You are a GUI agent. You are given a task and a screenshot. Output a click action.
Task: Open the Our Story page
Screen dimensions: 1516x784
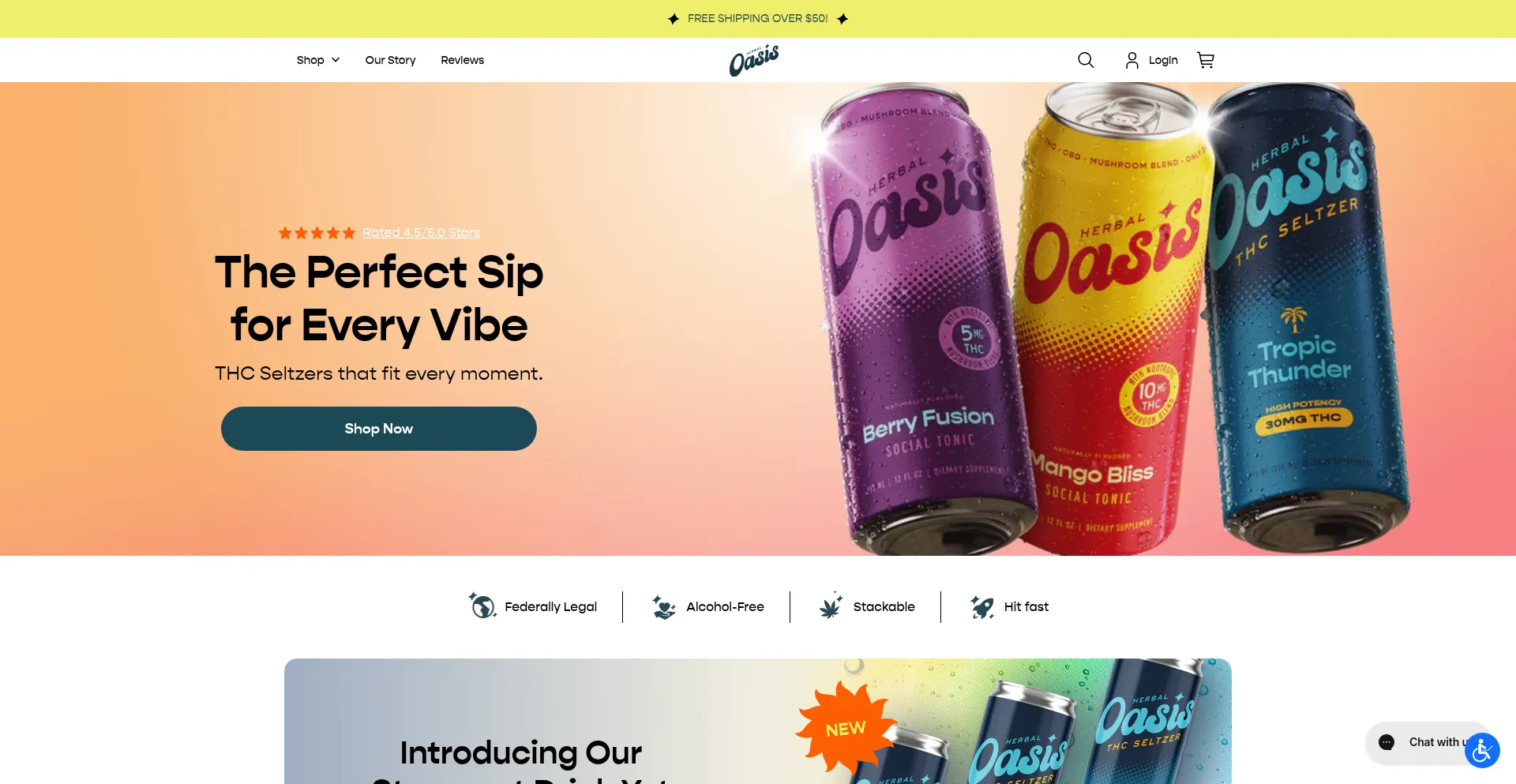(x=390, y=60)
